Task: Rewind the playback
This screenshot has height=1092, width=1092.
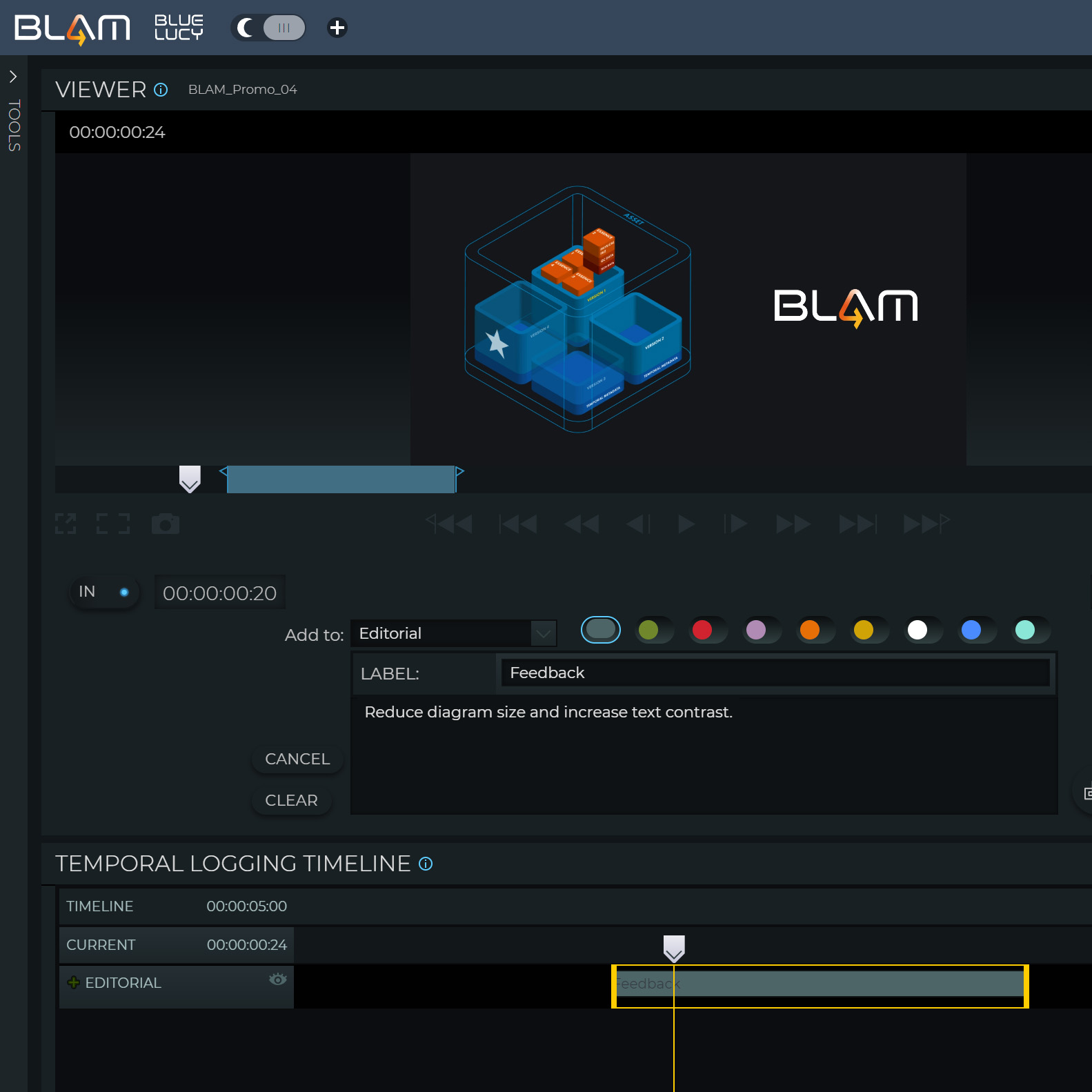Action: click(x=582, y=524)
